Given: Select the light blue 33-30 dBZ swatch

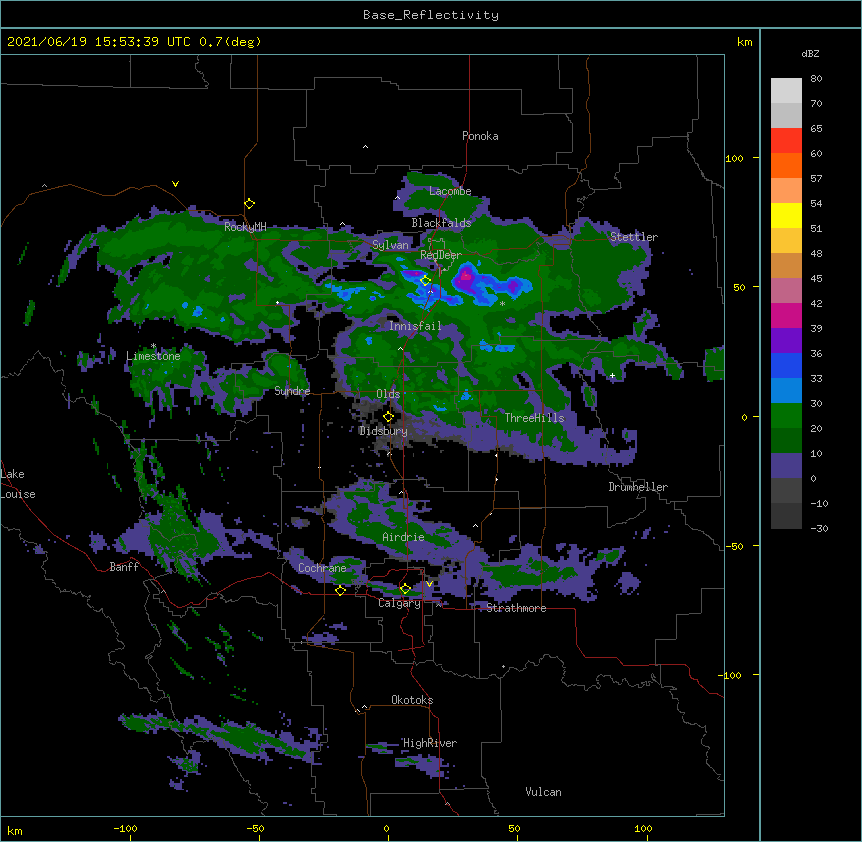Looking at the screenshot, I should pyautogui.click(x=786, y=391).
